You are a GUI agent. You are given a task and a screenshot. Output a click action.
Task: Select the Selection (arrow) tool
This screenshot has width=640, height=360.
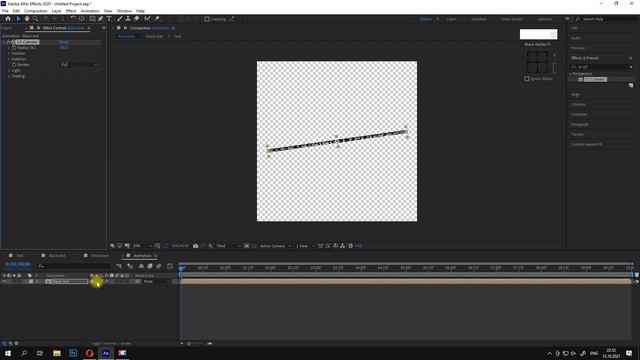click(x=18, y=19)
